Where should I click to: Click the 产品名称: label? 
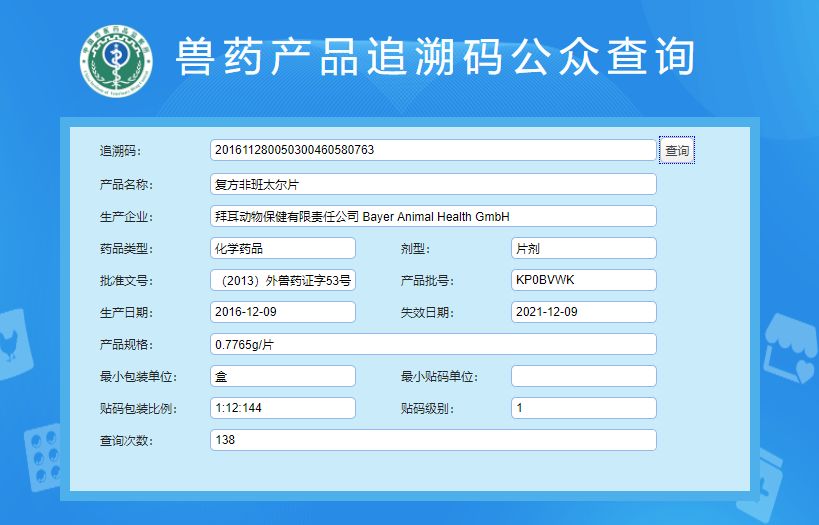(x=126, y=184)
